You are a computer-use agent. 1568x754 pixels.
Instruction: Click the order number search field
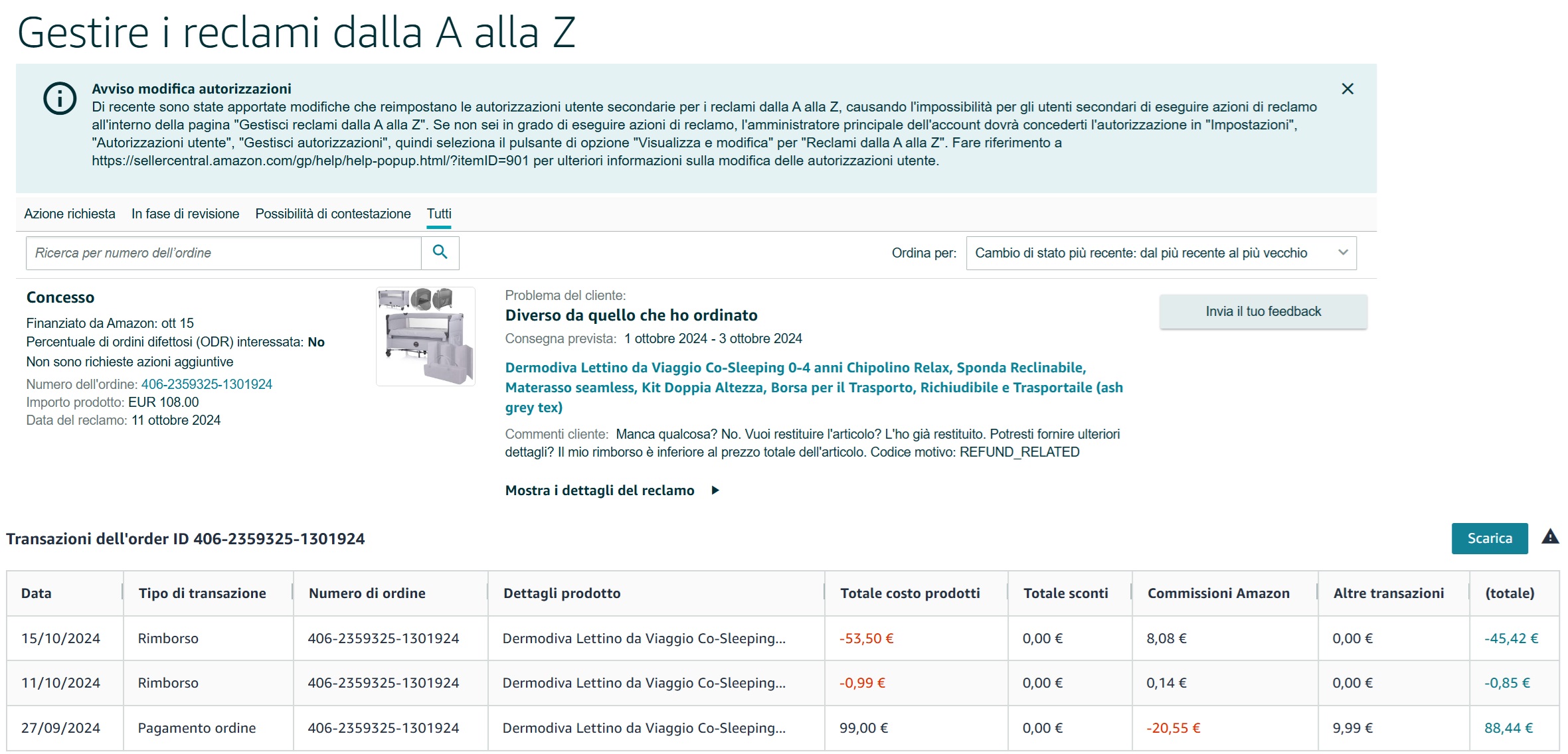tap(224, 253)
